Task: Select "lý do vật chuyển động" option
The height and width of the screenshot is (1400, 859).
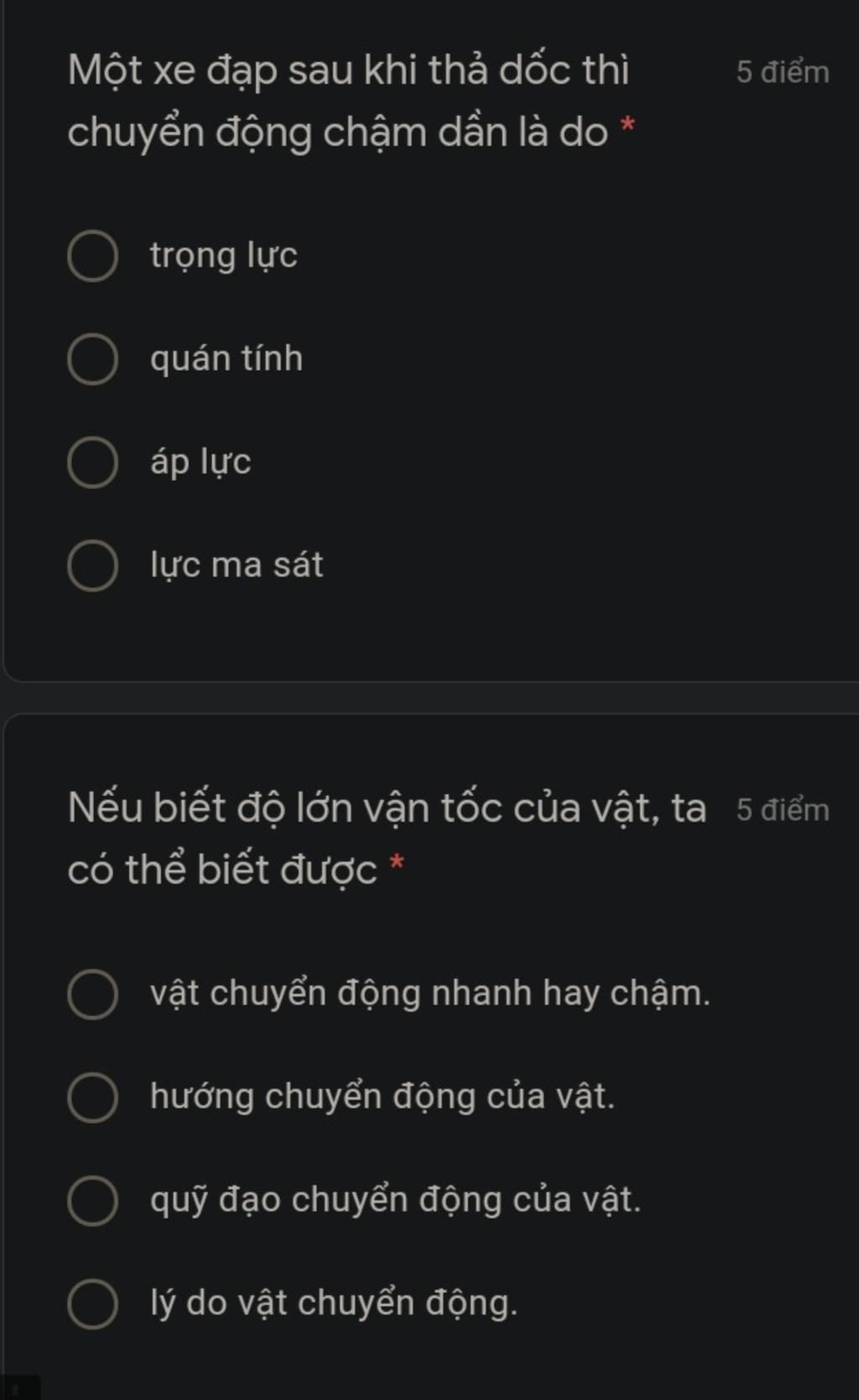Action: click(92, 1303)
